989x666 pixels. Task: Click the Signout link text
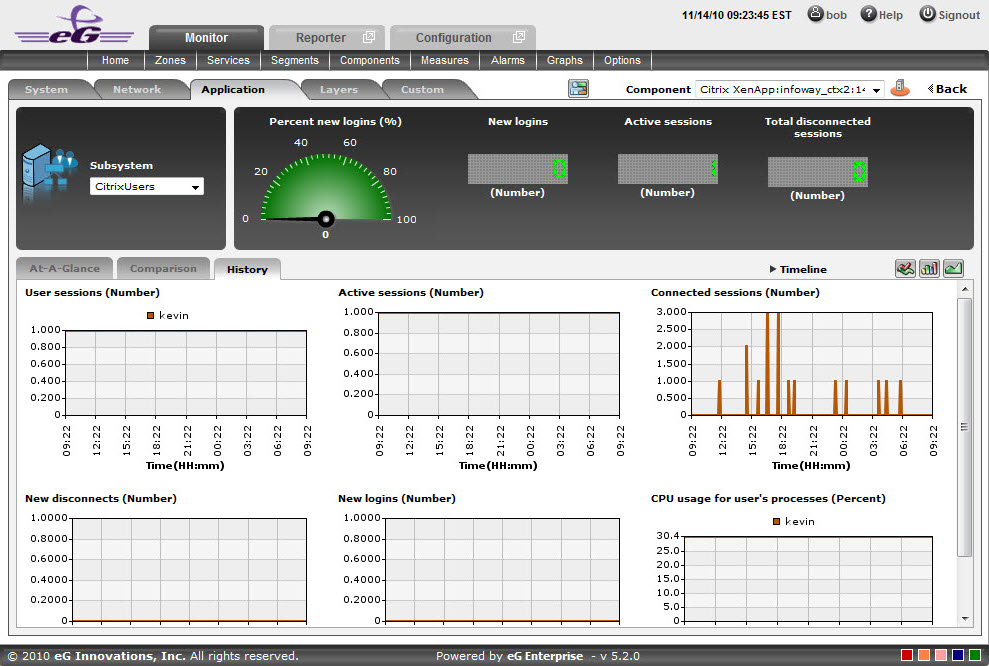(x=959, y=15)
